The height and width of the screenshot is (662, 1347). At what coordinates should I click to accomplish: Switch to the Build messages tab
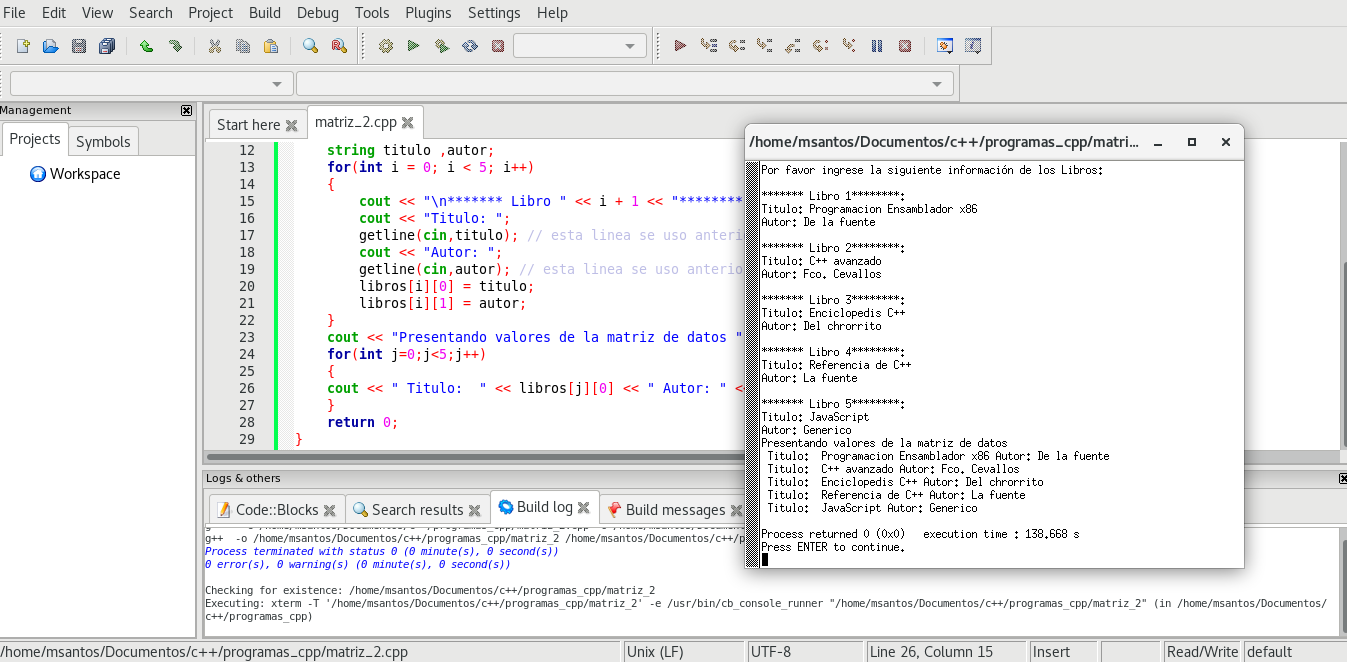[674, 510]
